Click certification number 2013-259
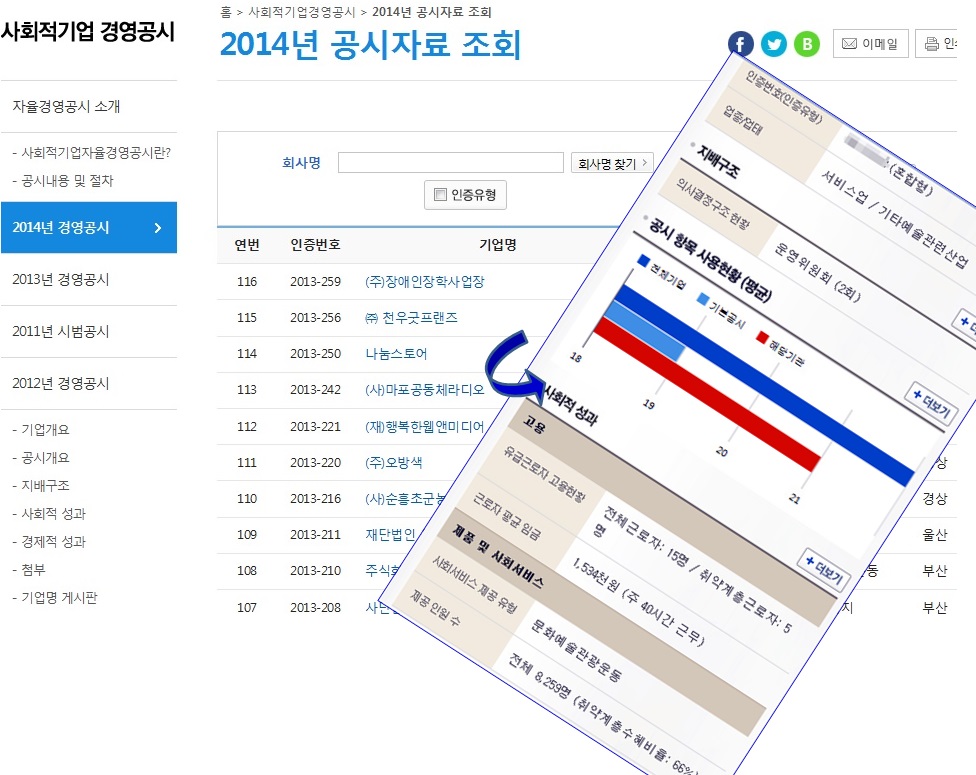The width and height of the screenshot is (976, 775). point(316,281)
